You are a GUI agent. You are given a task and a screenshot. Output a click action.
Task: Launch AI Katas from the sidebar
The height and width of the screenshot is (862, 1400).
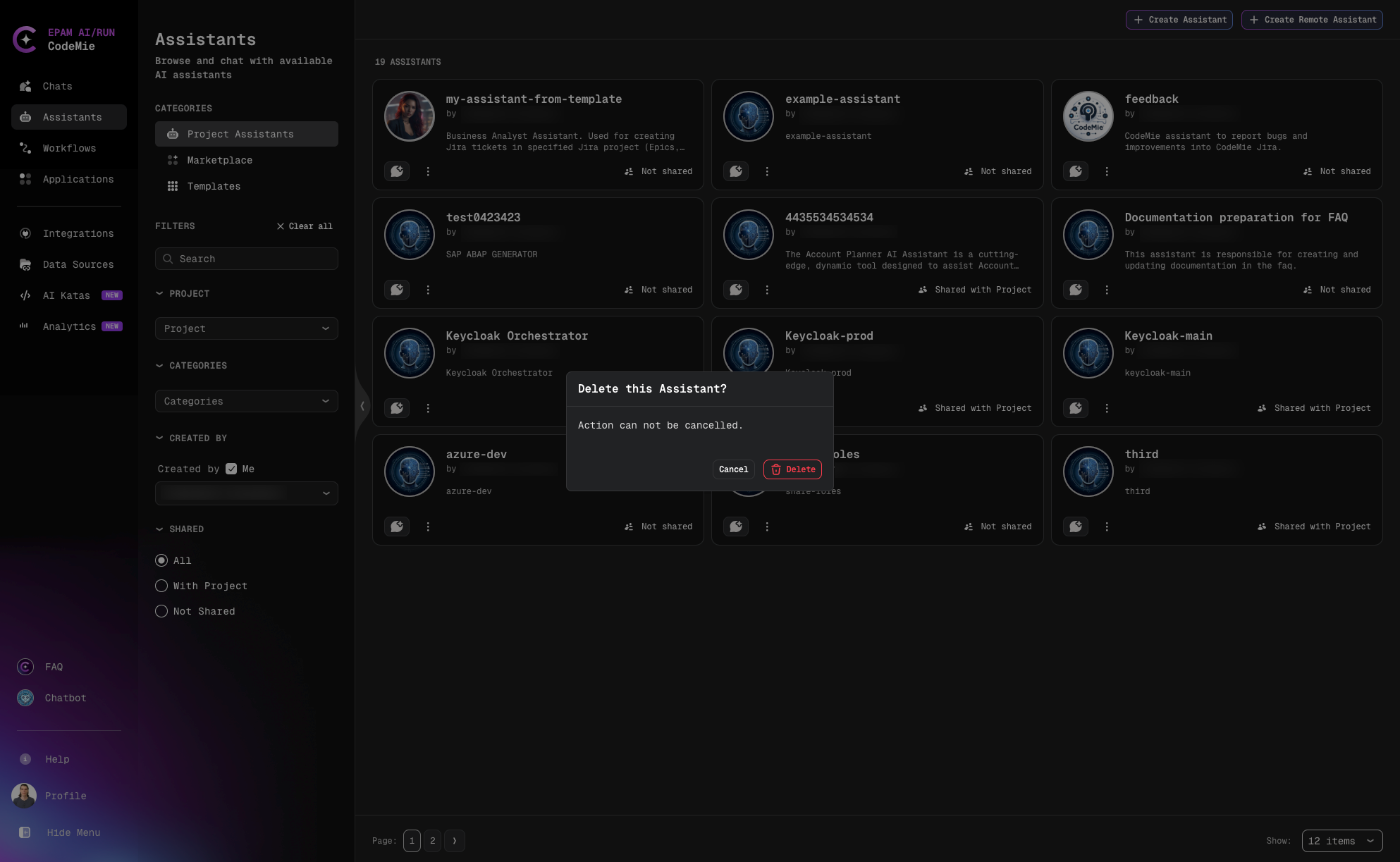pyautogui.click(x=66, y=295)
